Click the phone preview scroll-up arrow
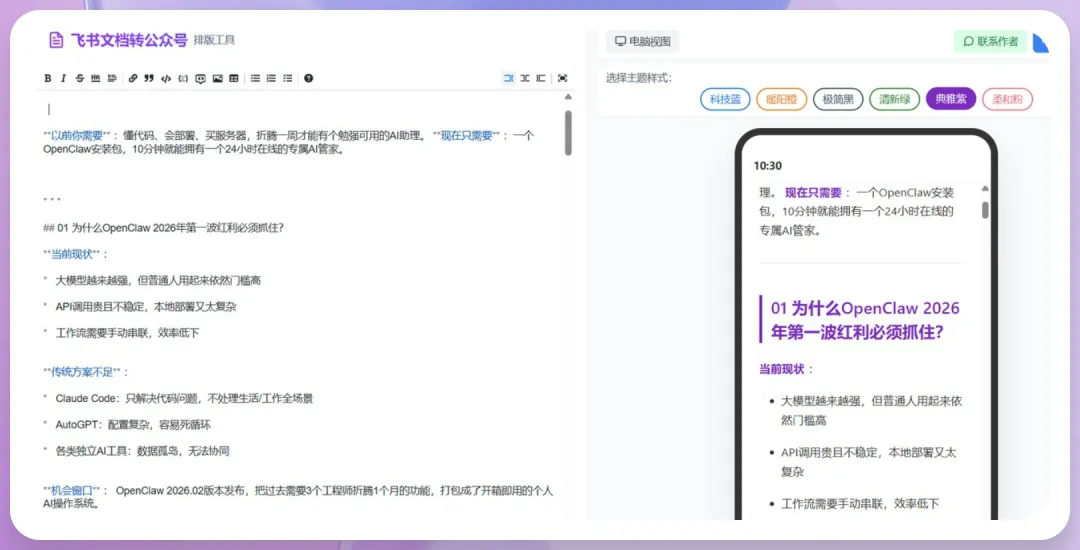 [x=985, y=189]
